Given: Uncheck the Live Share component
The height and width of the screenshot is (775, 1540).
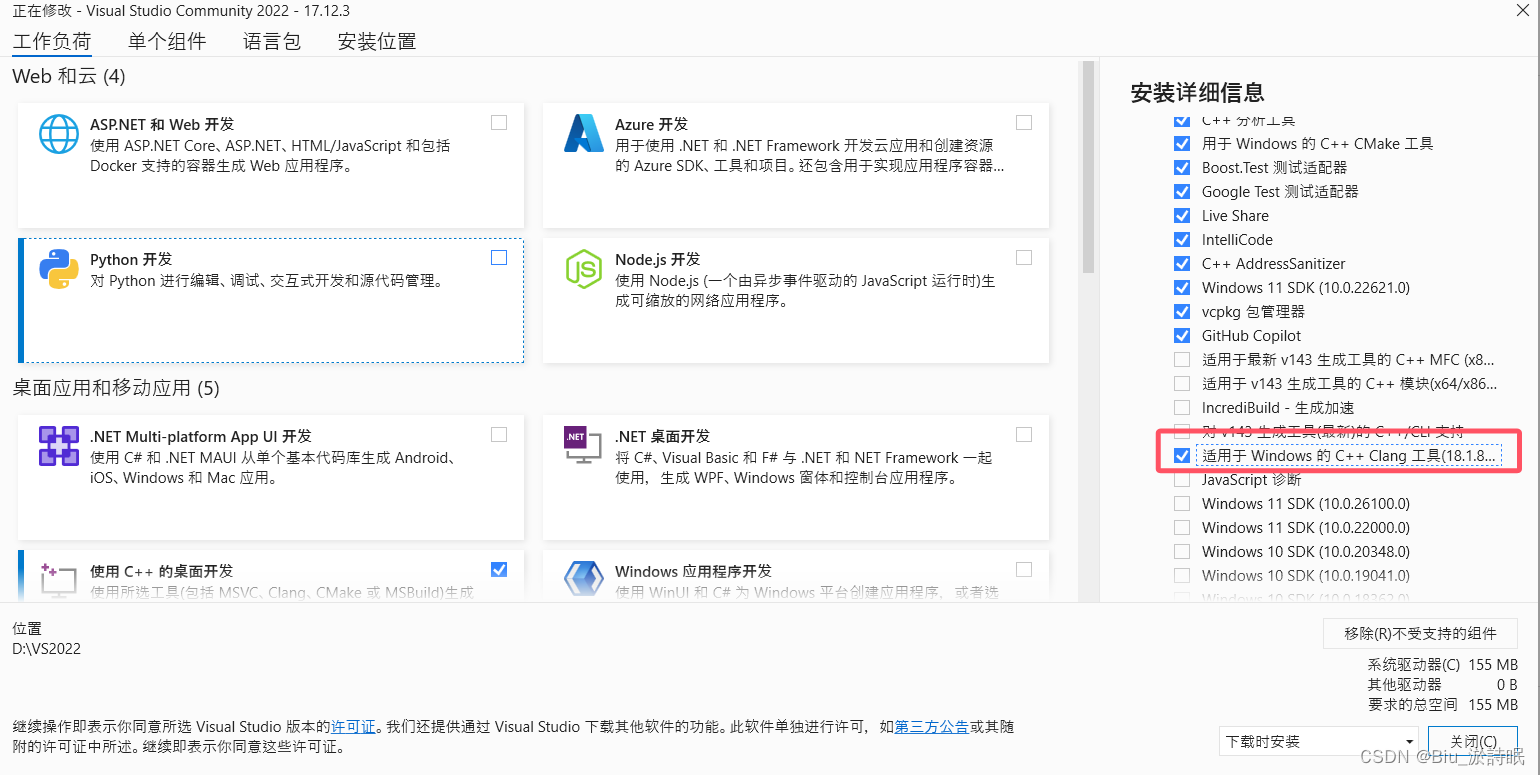Looking at the screenshot, I should point(1182,216).
